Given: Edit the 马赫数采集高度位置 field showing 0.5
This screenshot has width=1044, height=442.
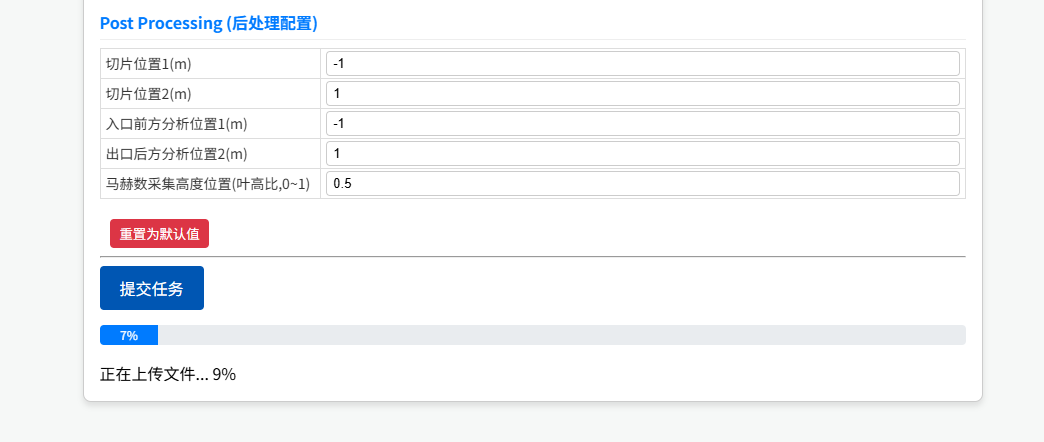Looking at the screenshot, I should (x=642, y=184).
